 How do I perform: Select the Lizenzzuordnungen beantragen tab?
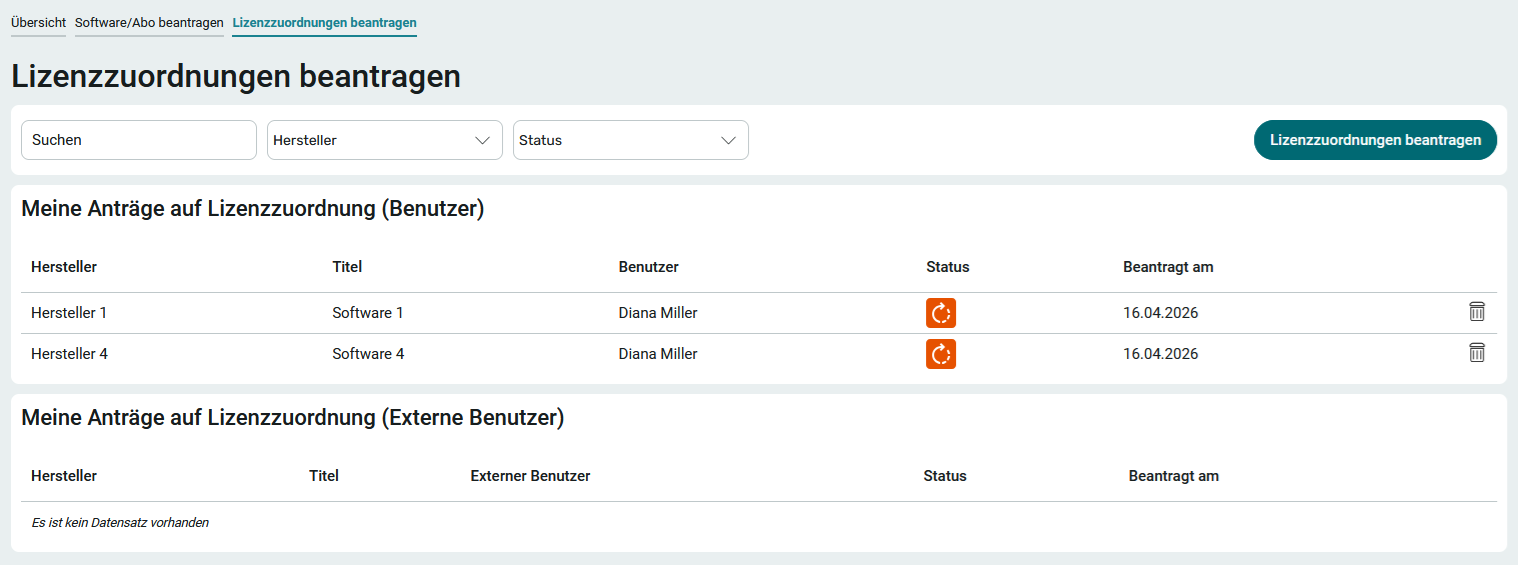coord(324,22)
